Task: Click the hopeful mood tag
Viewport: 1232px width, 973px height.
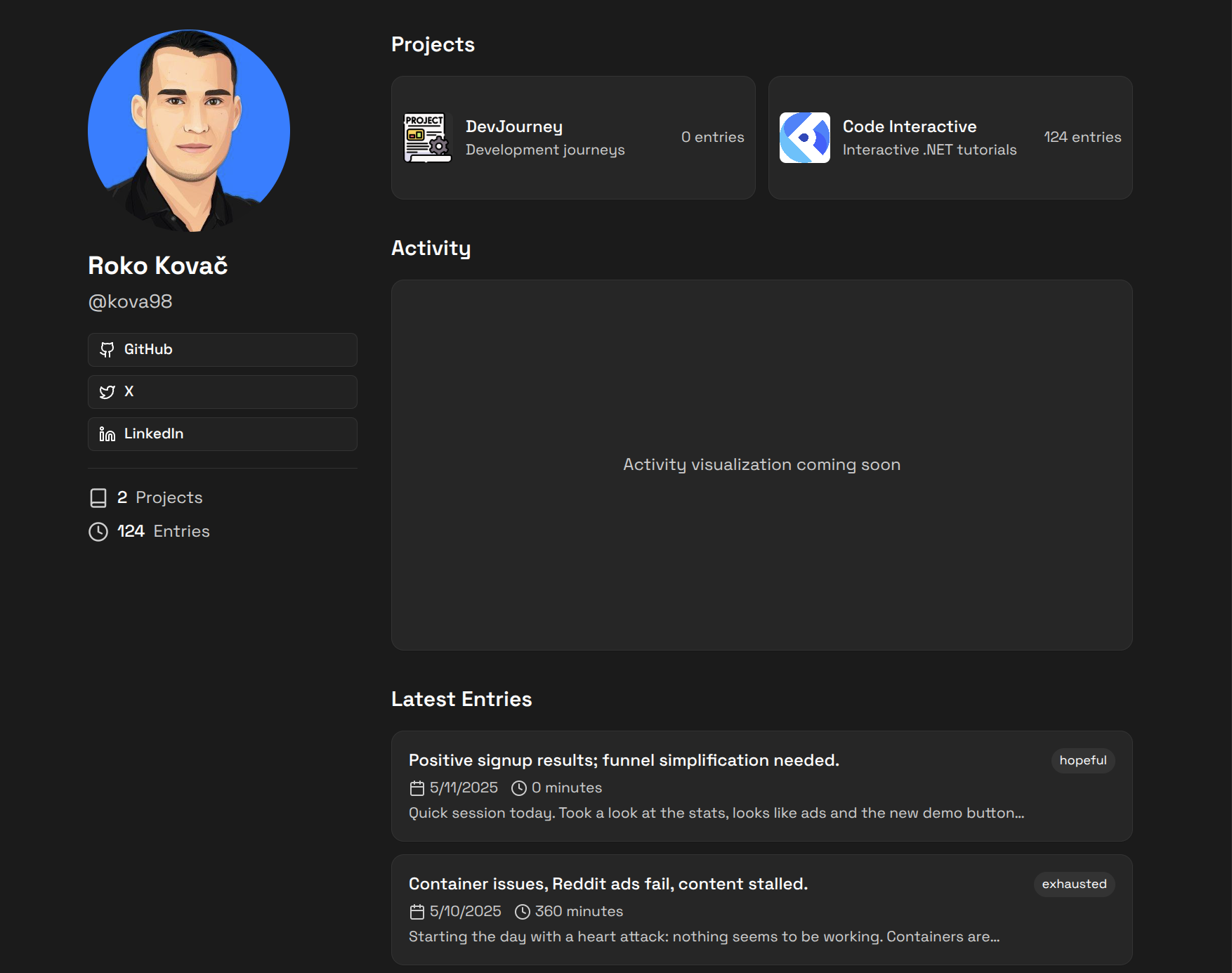Action: (x=1083, y=761)
